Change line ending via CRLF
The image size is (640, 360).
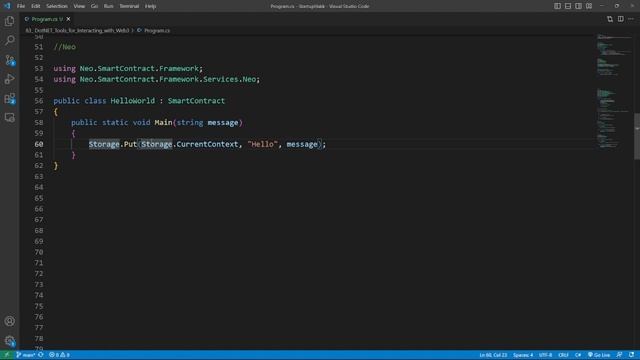(x=563, y=355)
